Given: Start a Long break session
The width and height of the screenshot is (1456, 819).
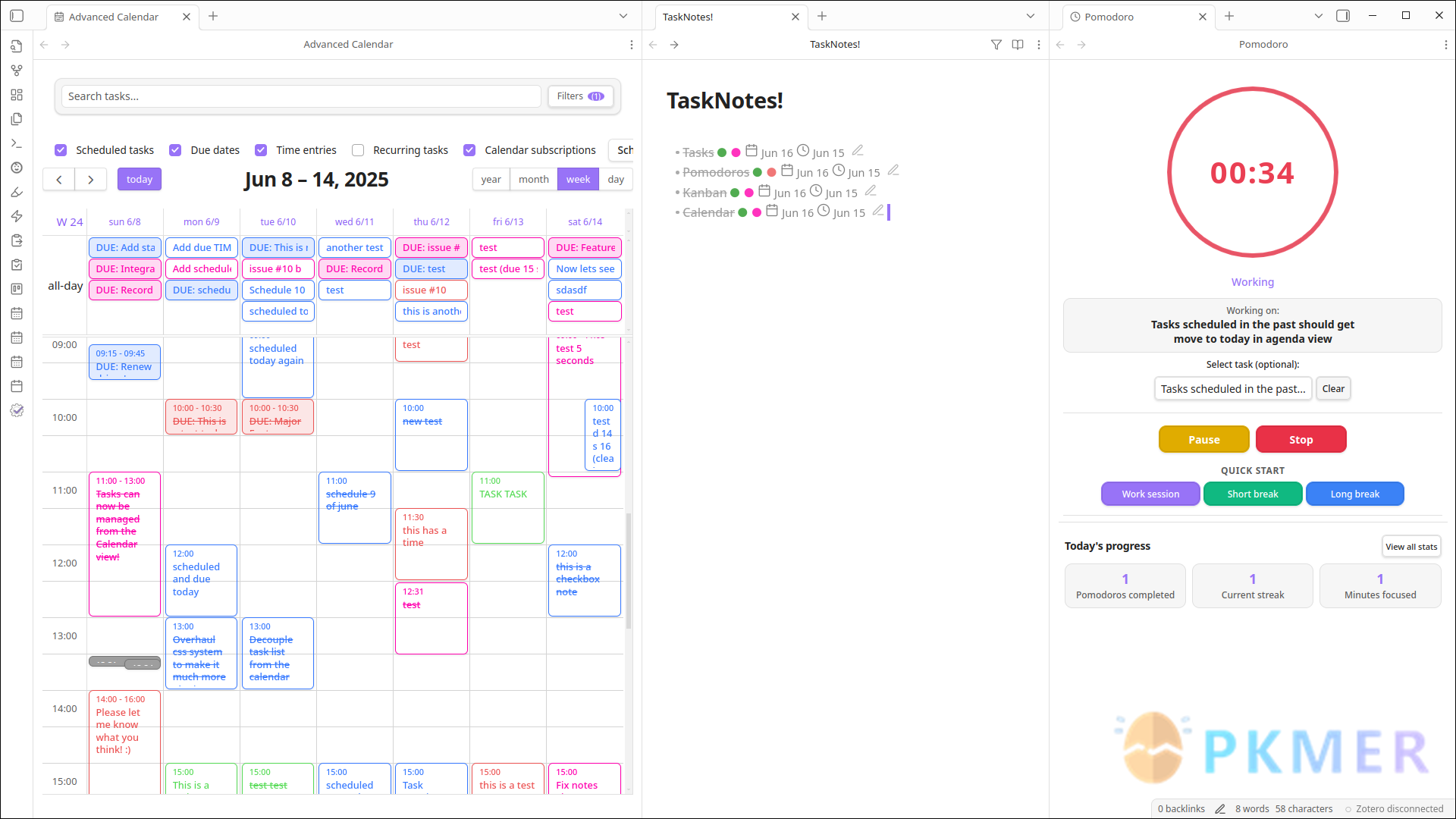Looking at the screenshot, I should [1354, 494].
